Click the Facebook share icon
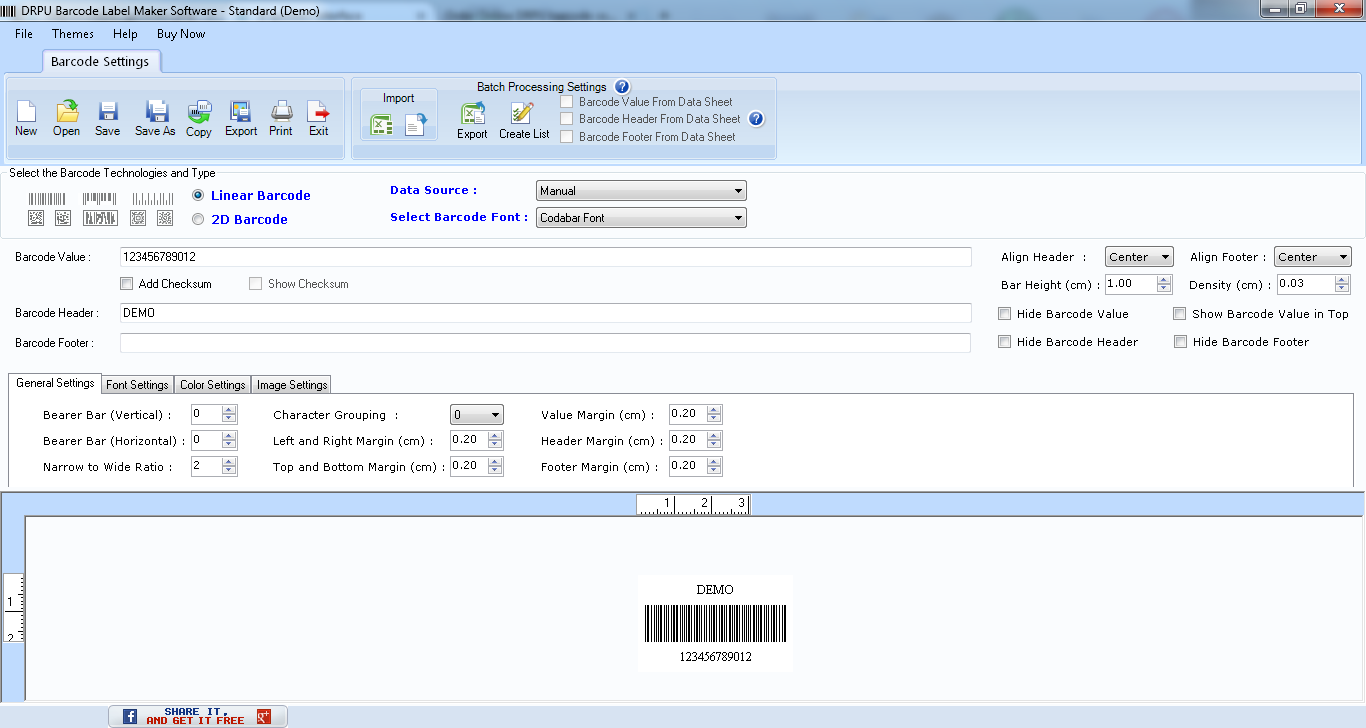 [130, 716]
